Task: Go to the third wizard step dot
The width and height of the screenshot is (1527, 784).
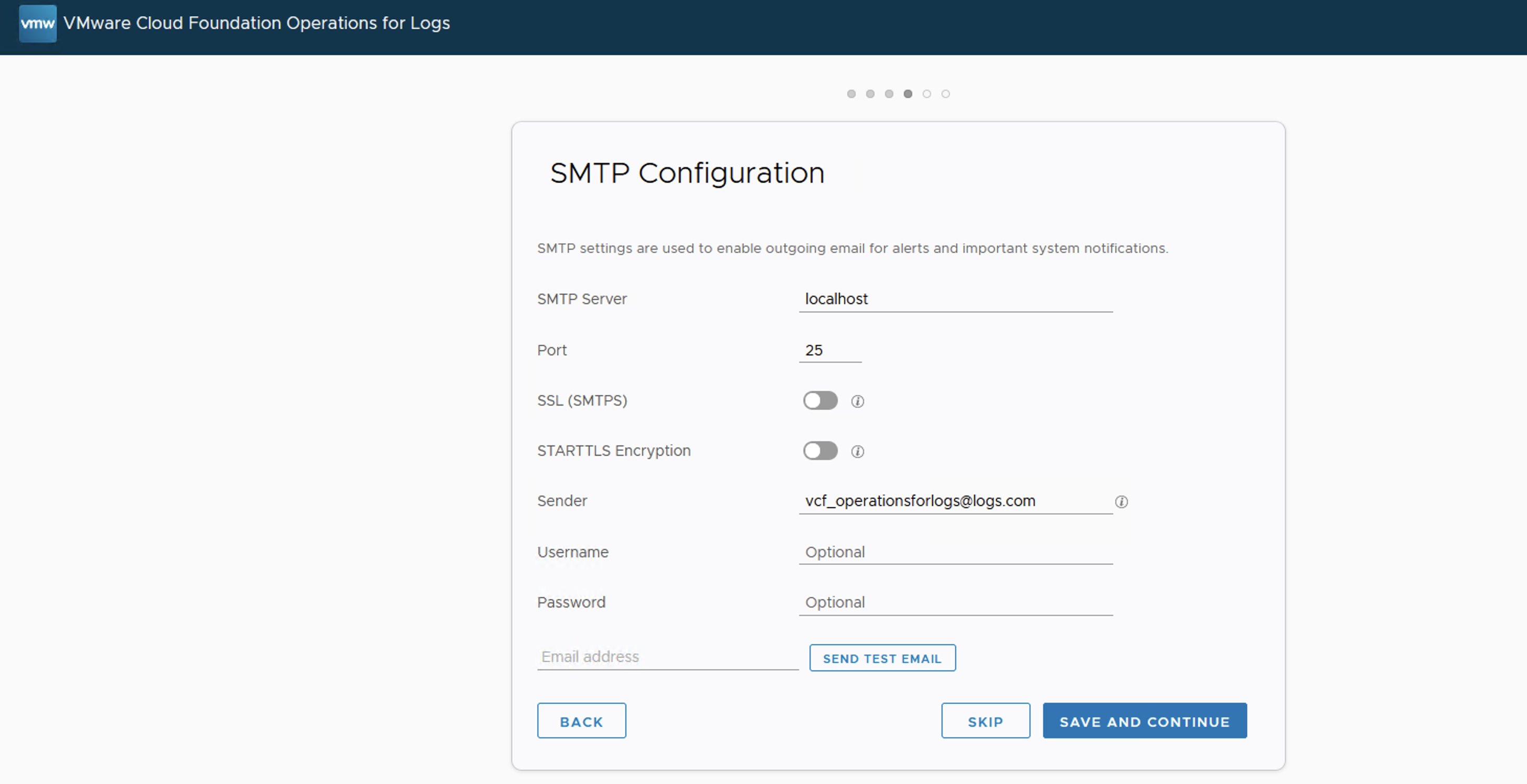Action: pos(889,94)
